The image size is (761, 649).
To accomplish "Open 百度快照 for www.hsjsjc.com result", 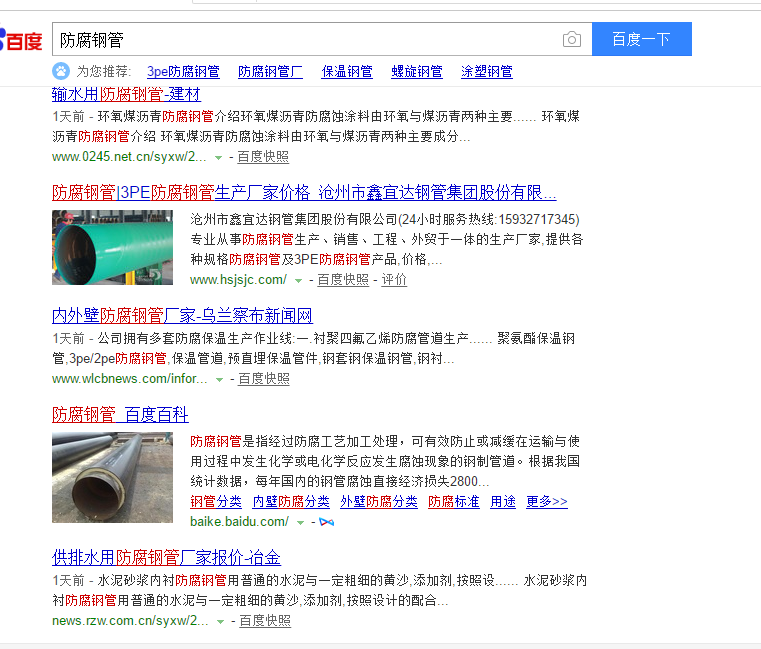I will click(343, 280).
